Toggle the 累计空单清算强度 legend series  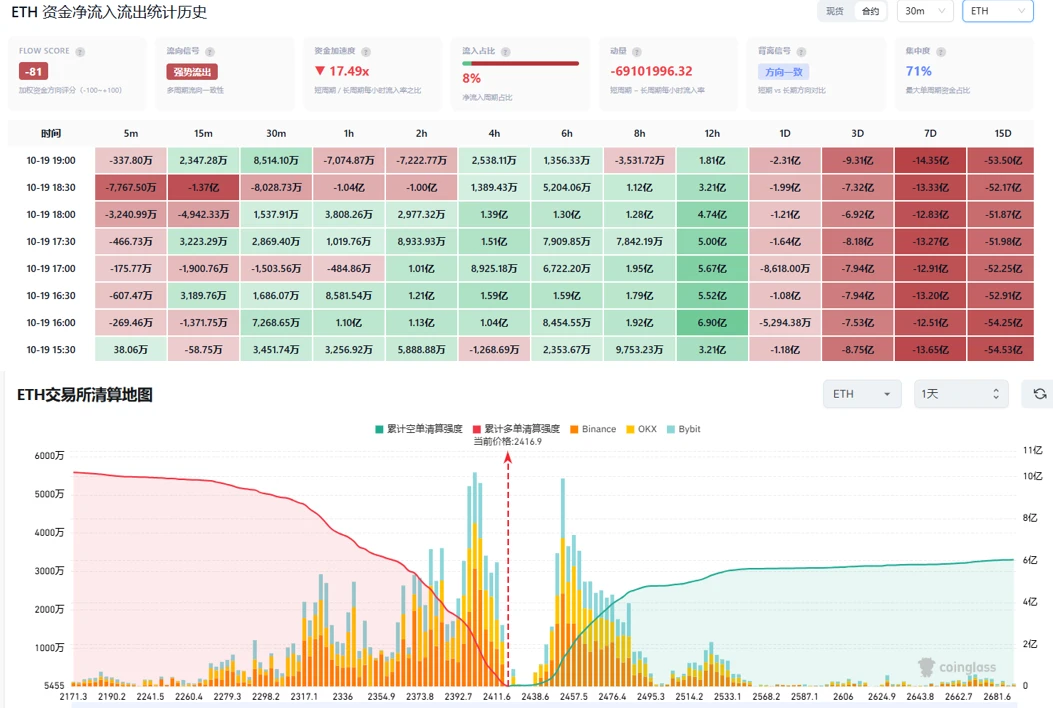coord(419,429)
